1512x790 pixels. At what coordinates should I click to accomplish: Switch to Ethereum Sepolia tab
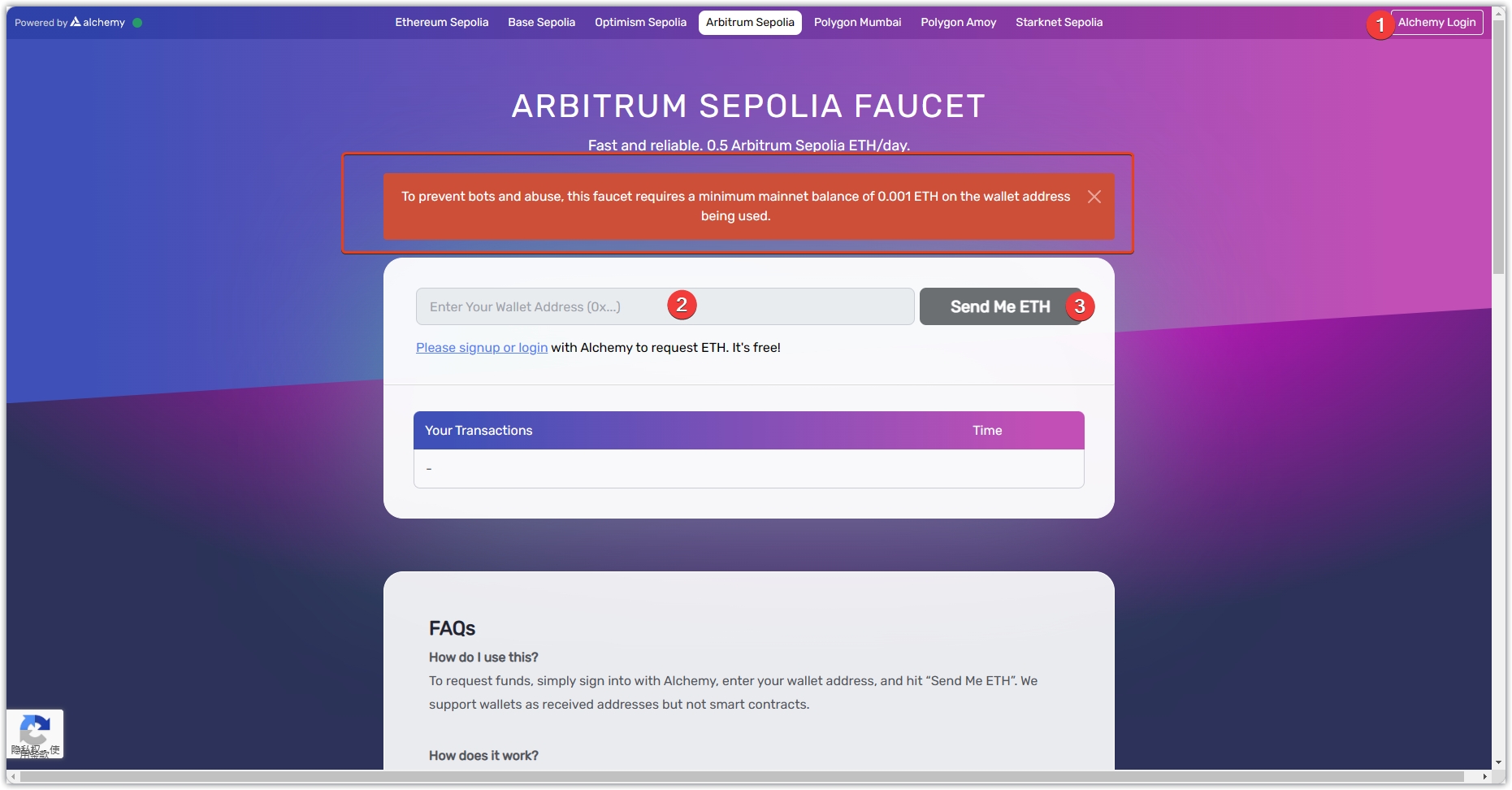click(441, 23)
